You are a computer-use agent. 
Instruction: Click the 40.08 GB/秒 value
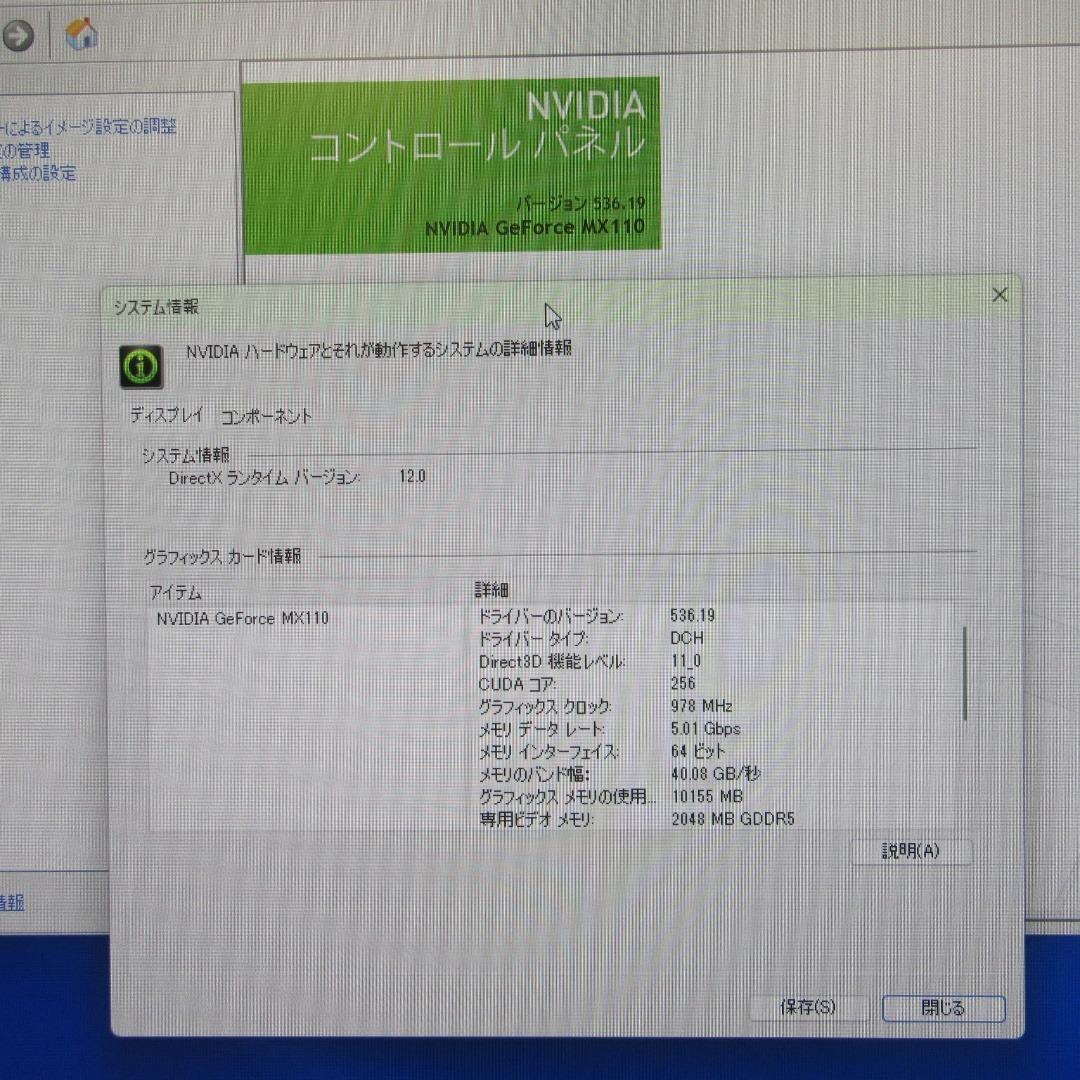[x=716, y=773]
